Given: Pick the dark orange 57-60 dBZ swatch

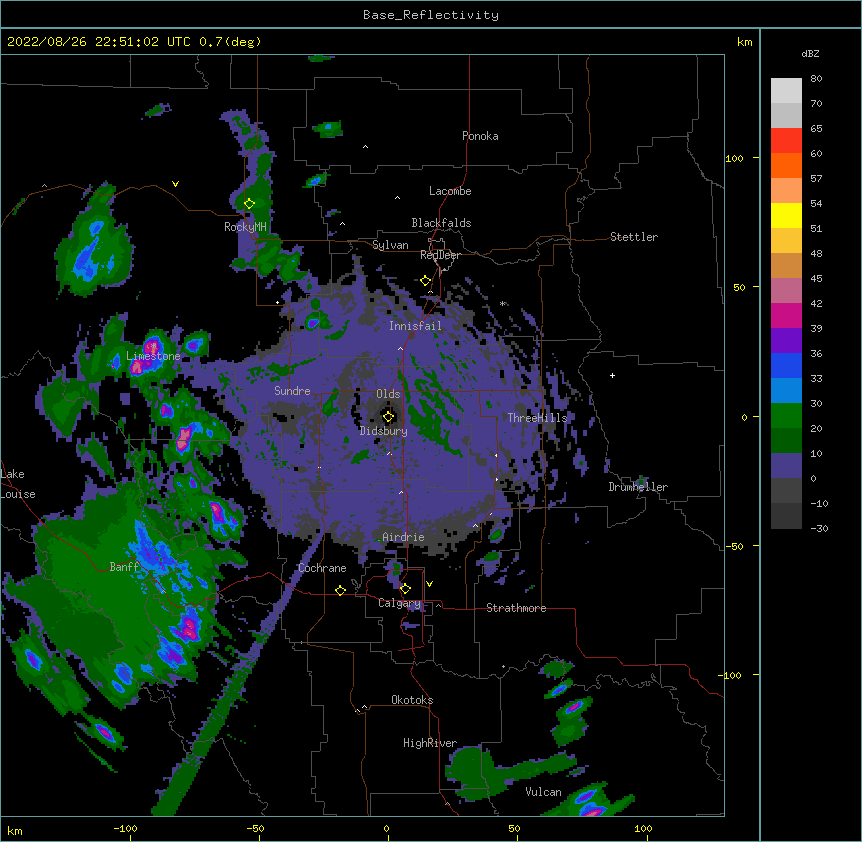Looking at the screenshot, I should (x=786, y=165).
